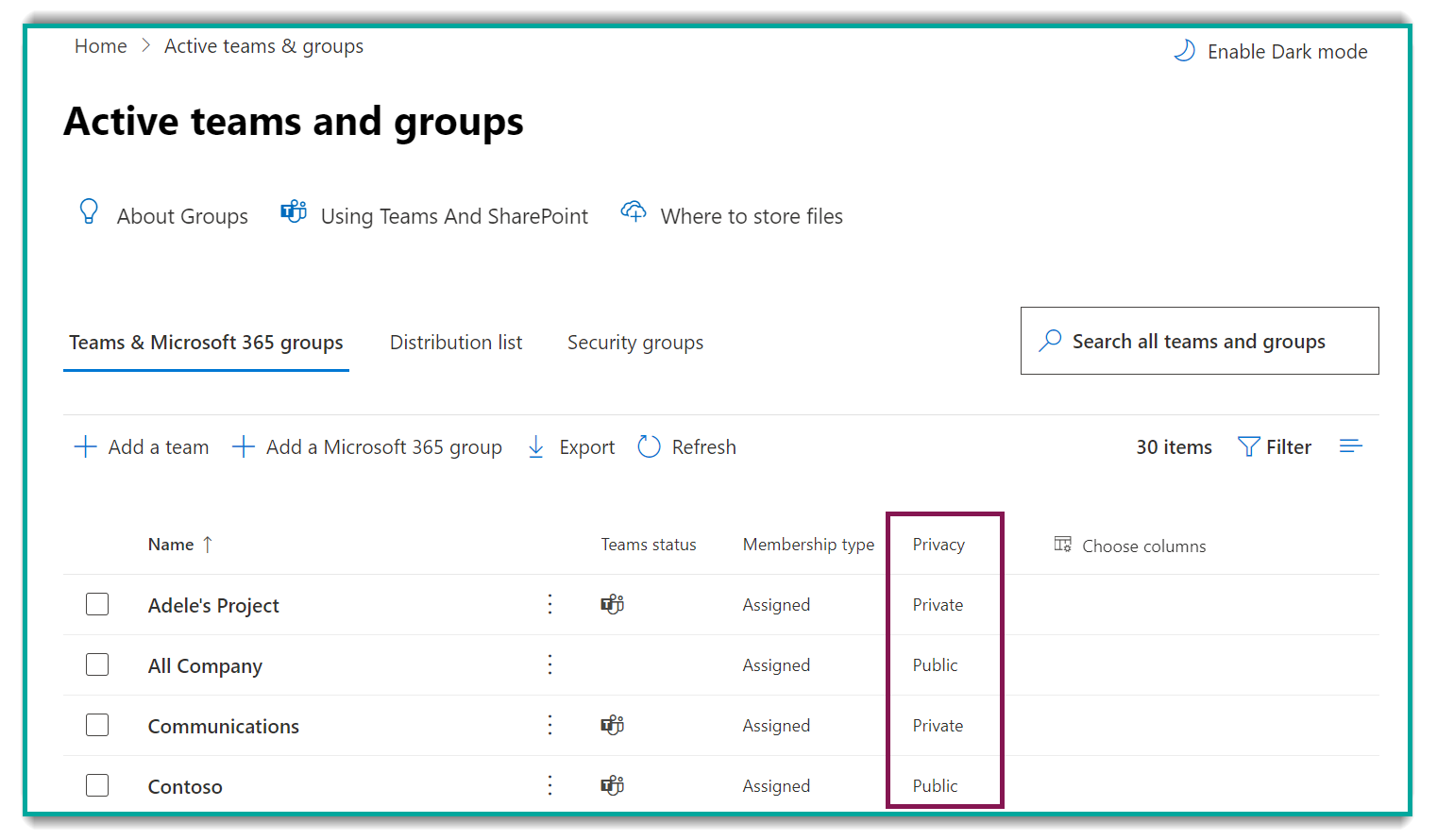Click Private in Communications row
The width and height of the screenshot is (1437, 840).
pyautogui.click(x=938, y=726)
